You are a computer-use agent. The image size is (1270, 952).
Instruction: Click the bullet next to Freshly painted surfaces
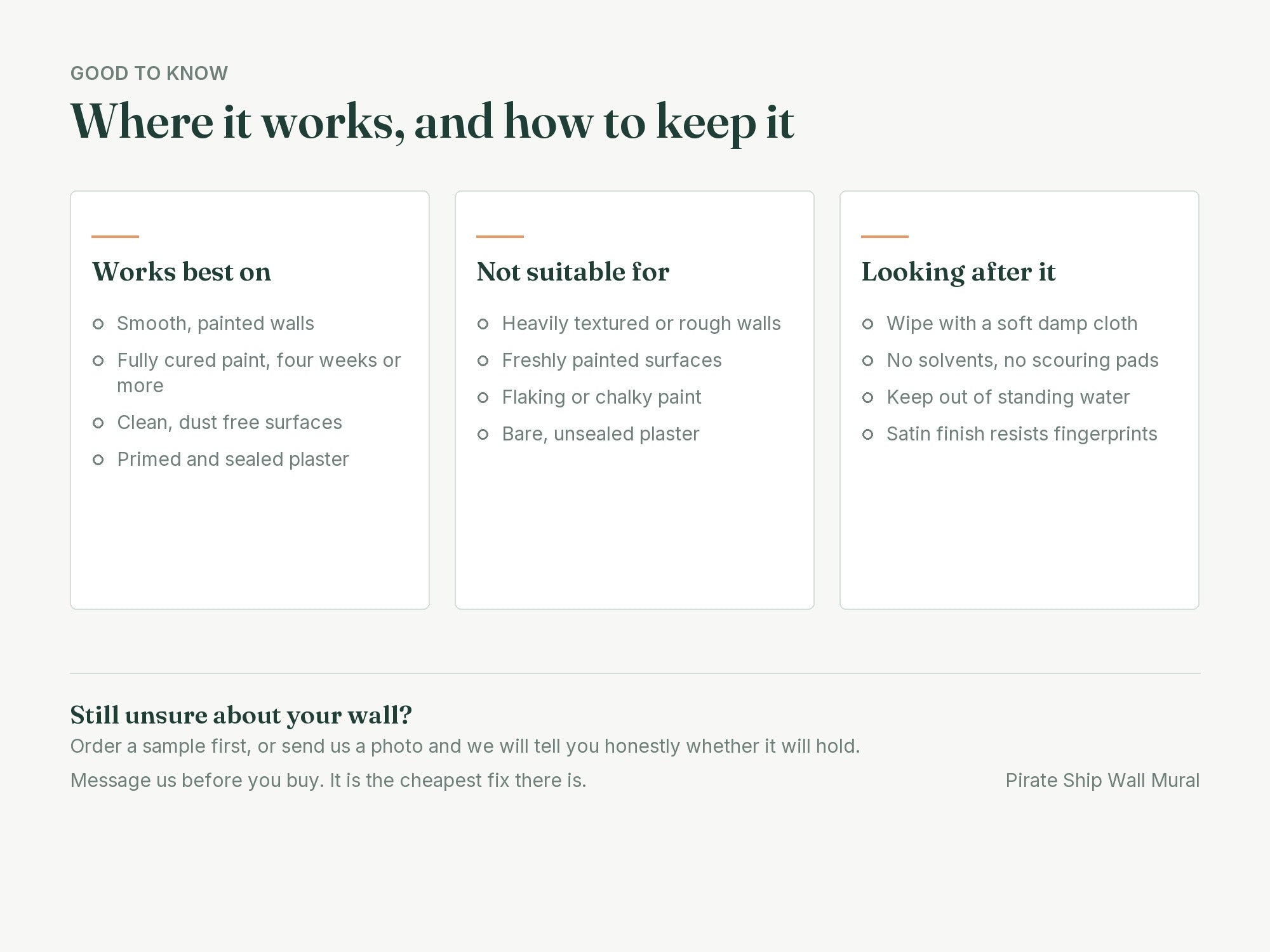tap(483, 361)
